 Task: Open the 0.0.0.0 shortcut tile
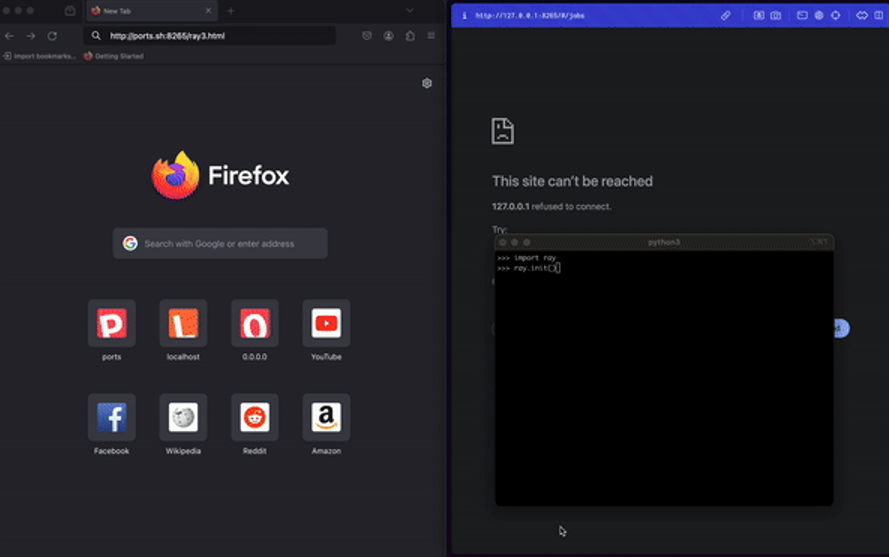(x=255, y=323)
